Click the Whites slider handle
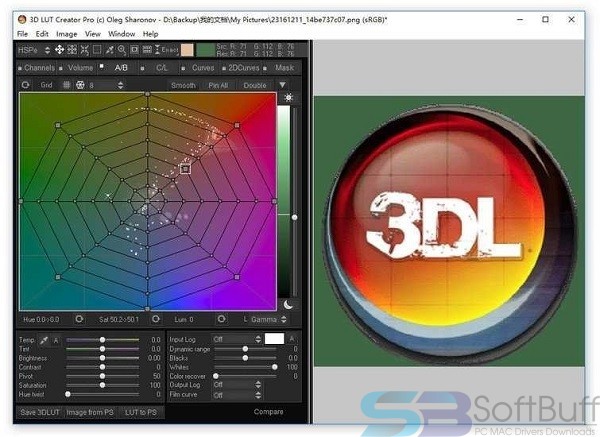The width and height of the screenshot is (600, 437). [x=275, y=367]
